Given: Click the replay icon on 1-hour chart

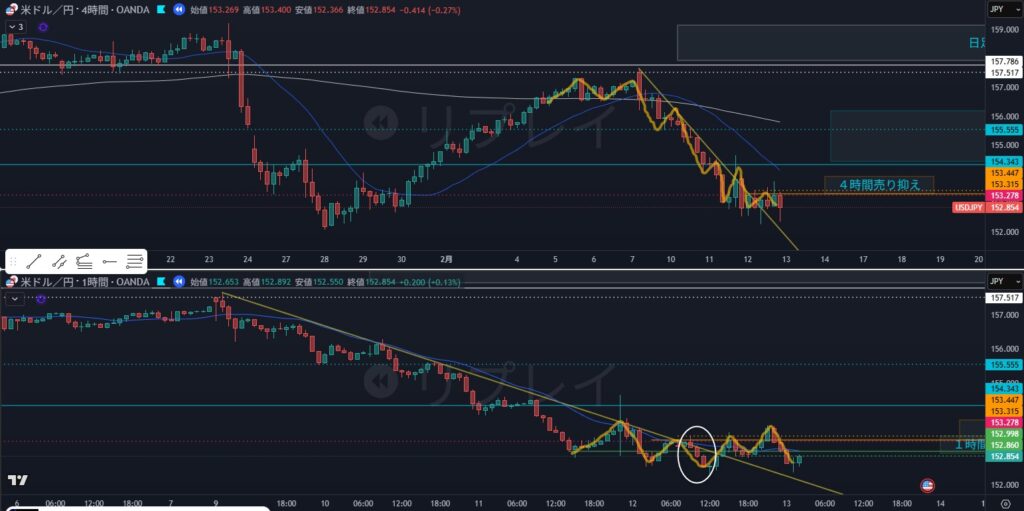Looking at the screenshot, I should [178, 282].
